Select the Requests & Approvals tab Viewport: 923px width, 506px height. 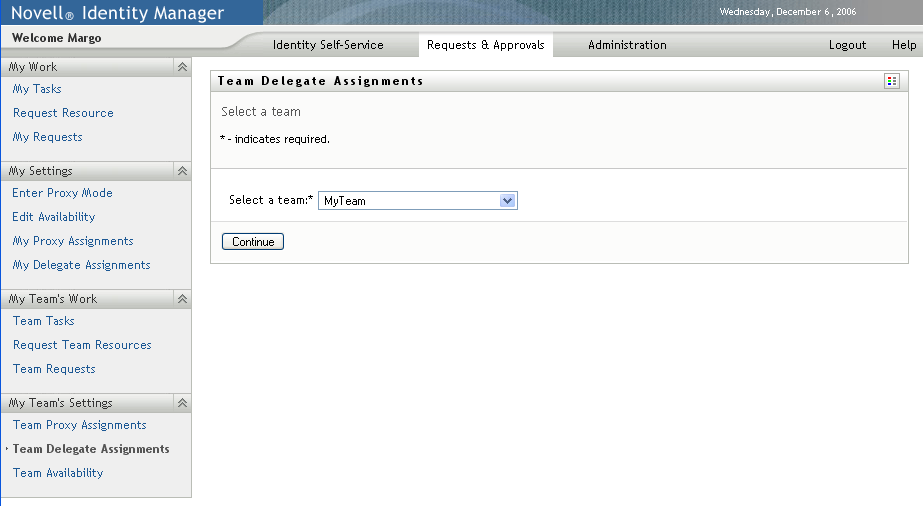pos(485,45)
